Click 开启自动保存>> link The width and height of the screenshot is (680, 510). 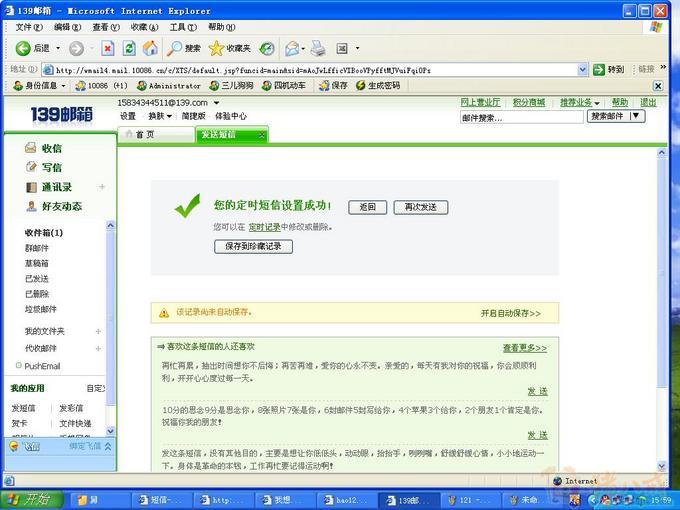(510, 313)
